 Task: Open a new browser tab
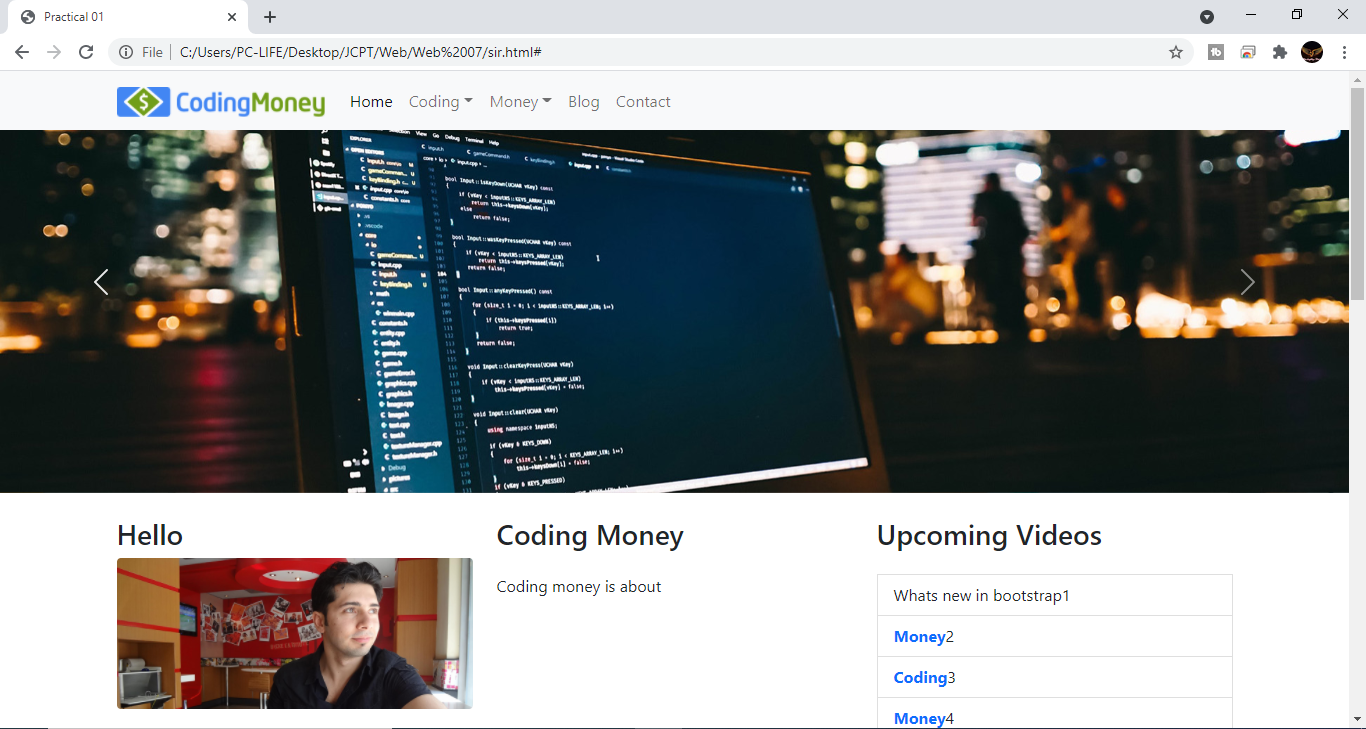(270, 16)
